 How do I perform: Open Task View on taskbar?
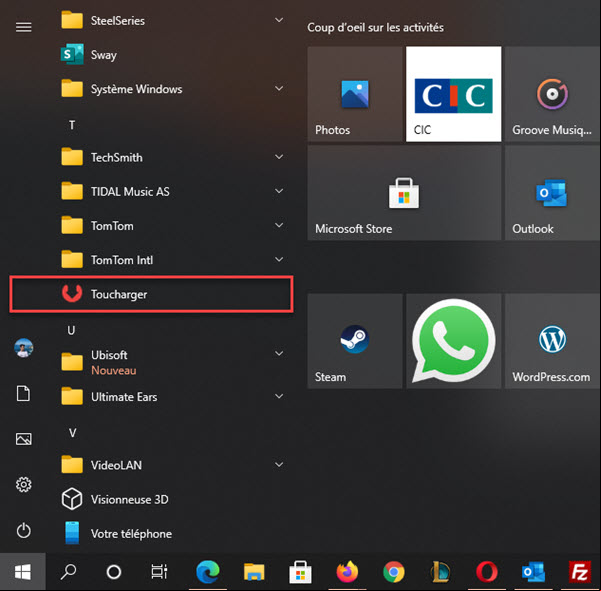click(159, 572)
